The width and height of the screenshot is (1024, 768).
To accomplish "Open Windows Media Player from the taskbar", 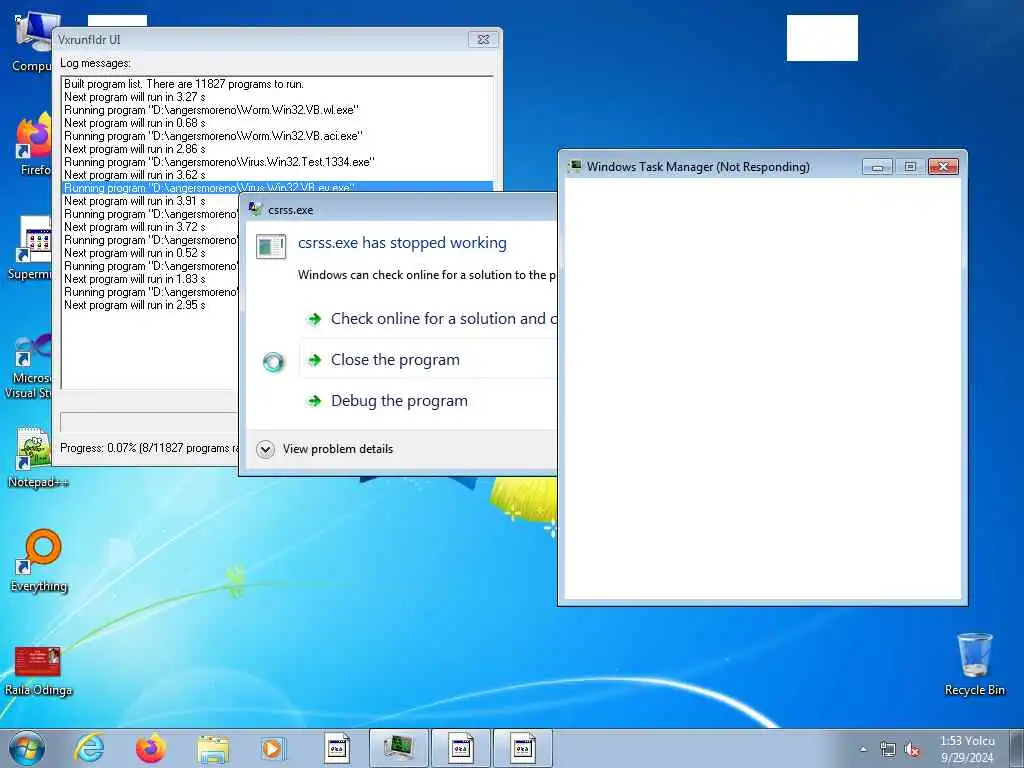I will click(272, 748).
